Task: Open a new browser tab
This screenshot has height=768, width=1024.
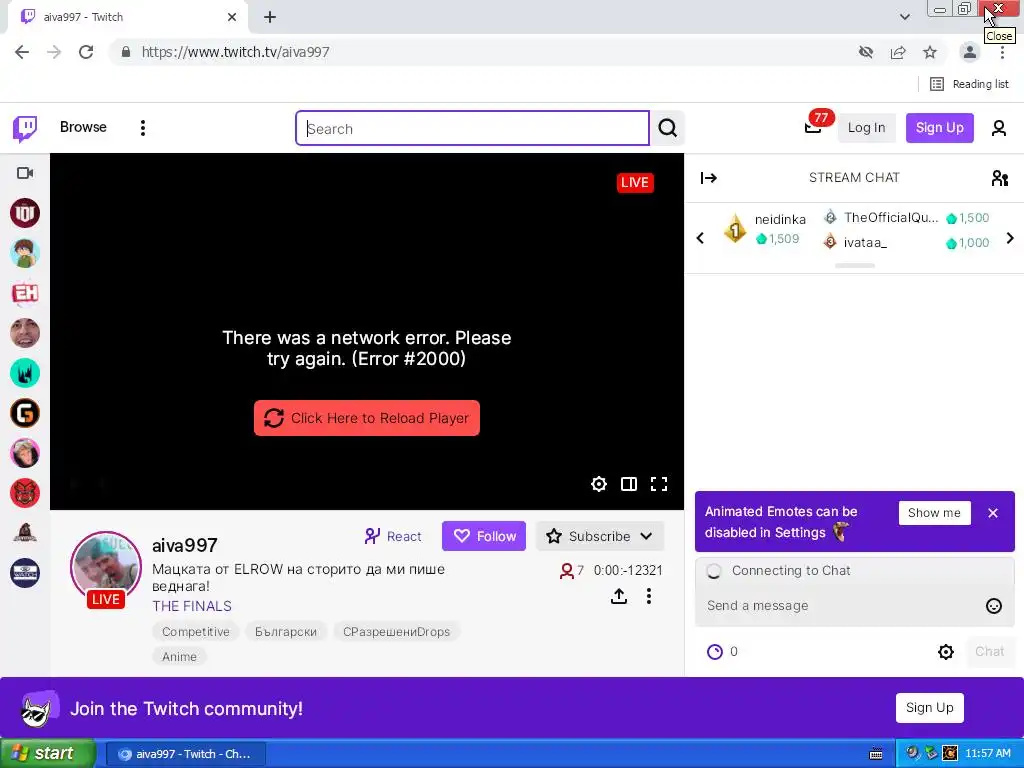Action: tap(270, 17)
